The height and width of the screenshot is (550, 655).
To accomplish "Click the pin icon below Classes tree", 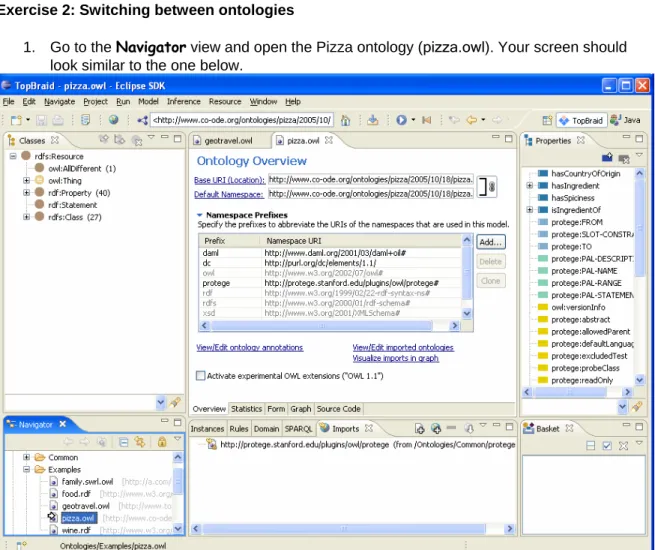I will click(x=175, y=403).
